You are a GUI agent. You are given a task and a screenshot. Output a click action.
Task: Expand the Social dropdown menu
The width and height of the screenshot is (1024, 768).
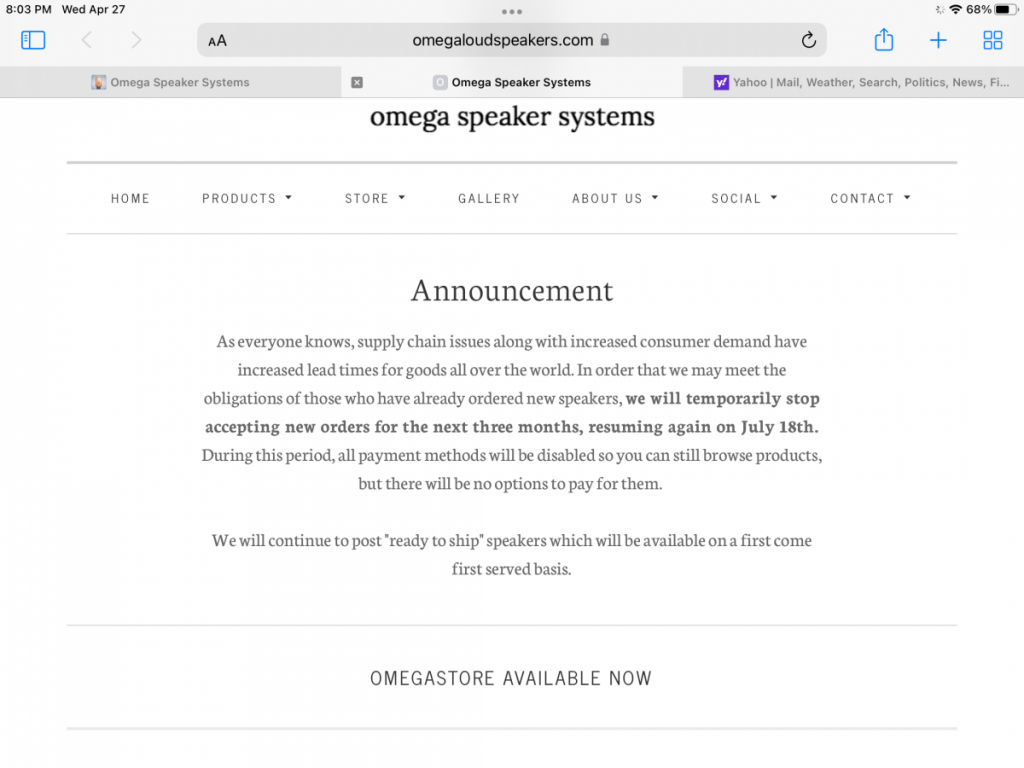click(x=744, y=199)
